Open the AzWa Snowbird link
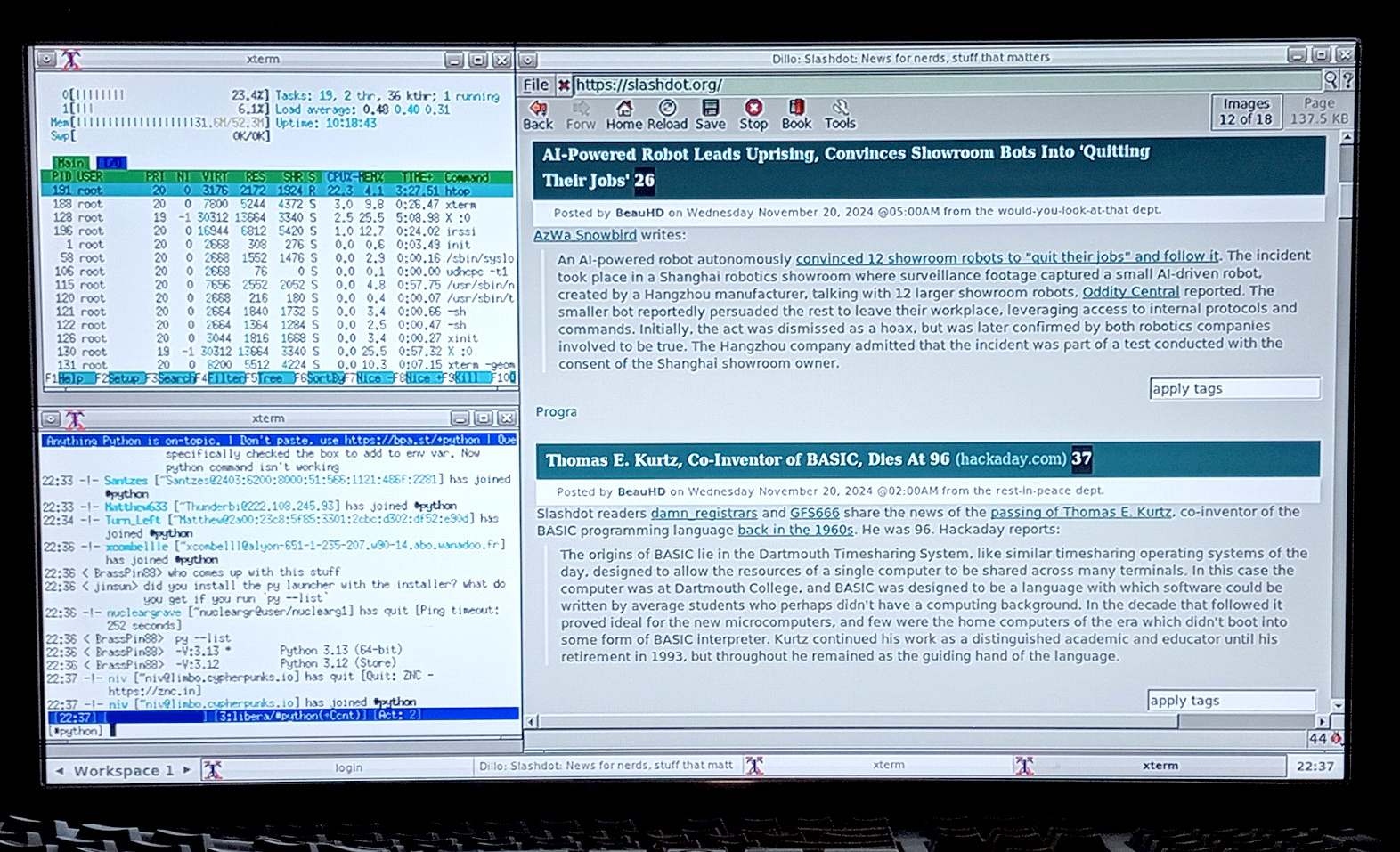This screenshot has height=852, width=1400. pyautogui.click(x=585, y=235)
